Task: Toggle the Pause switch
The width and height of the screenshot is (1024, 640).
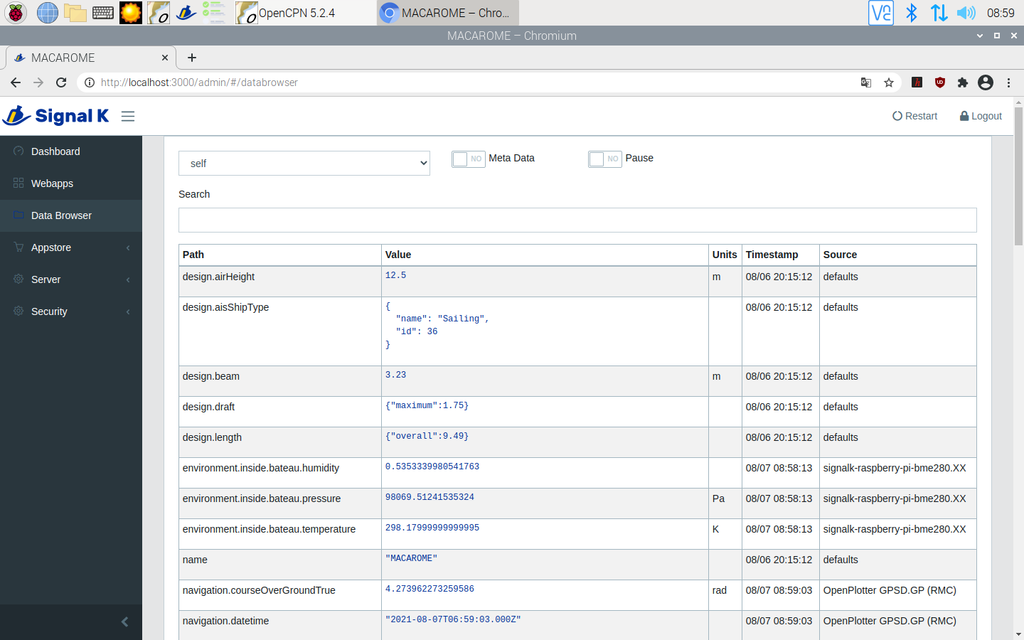Action: click(x=605, y=159)
